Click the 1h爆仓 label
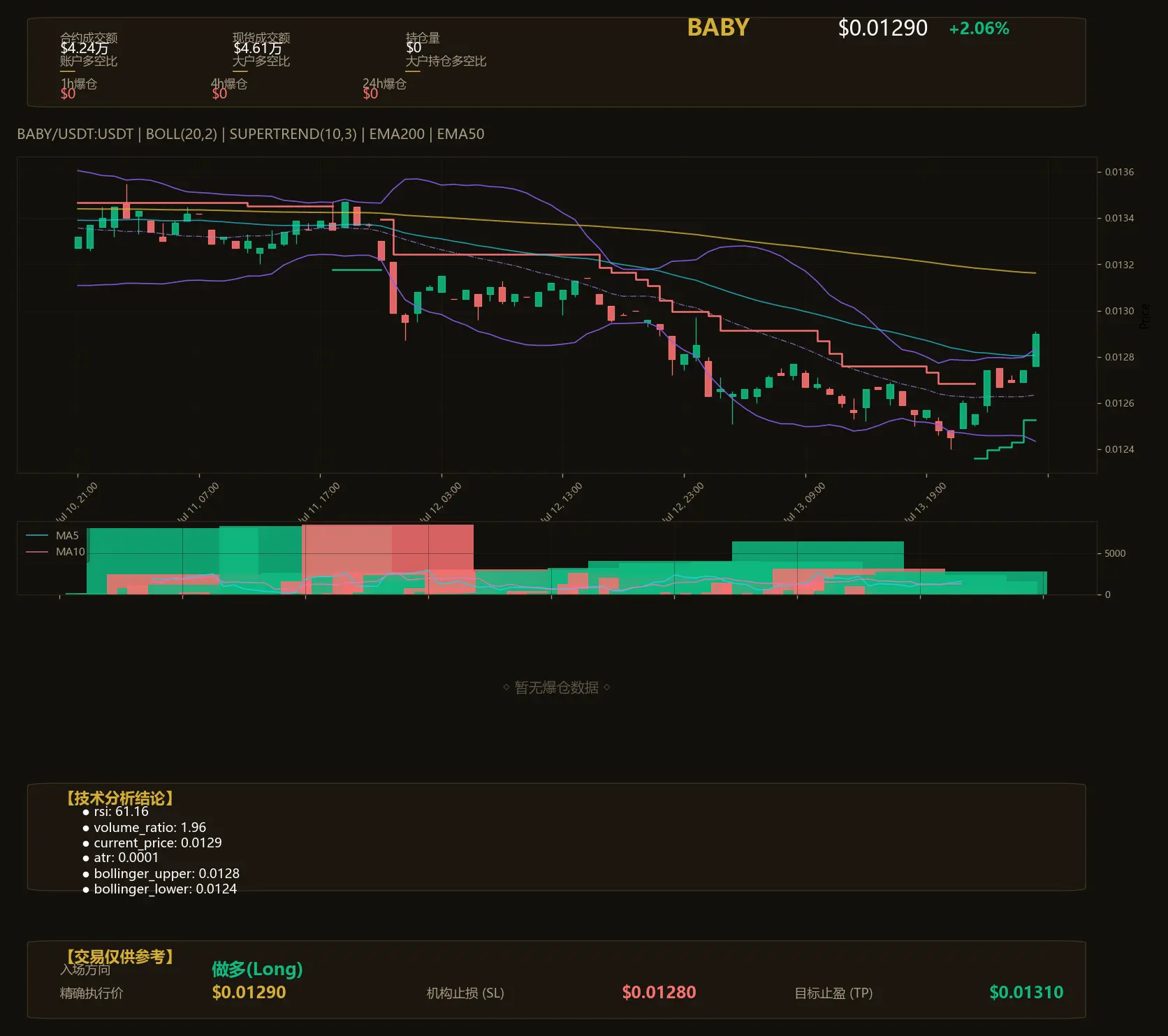Viewport: 1168px width, 1036px height. (79, 84)
